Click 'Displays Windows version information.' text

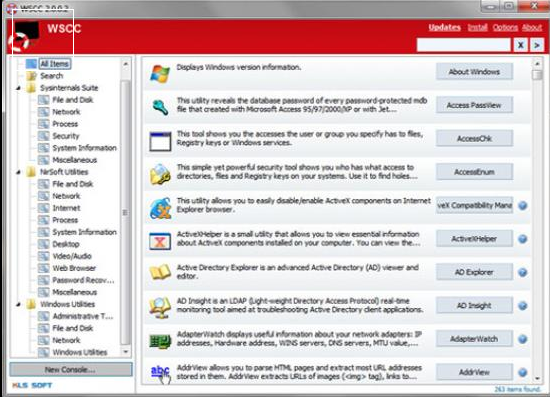pyautogui.click(x=239, y=67)
